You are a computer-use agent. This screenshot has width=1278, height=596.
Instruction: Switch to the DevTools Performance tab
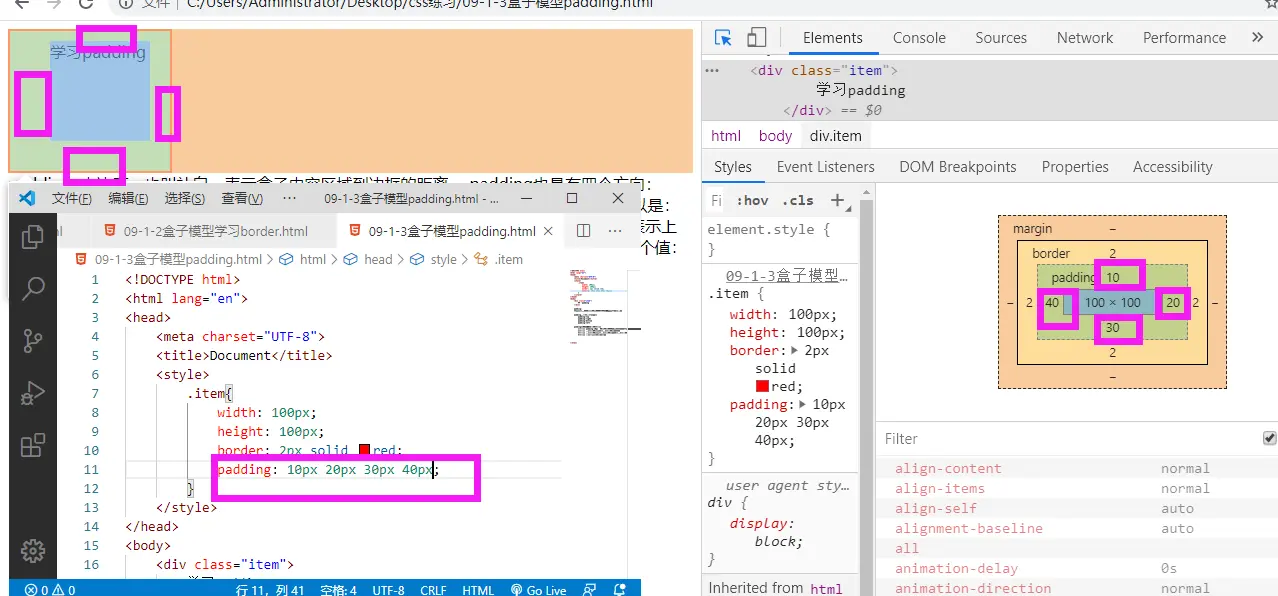pos(1184,38)
